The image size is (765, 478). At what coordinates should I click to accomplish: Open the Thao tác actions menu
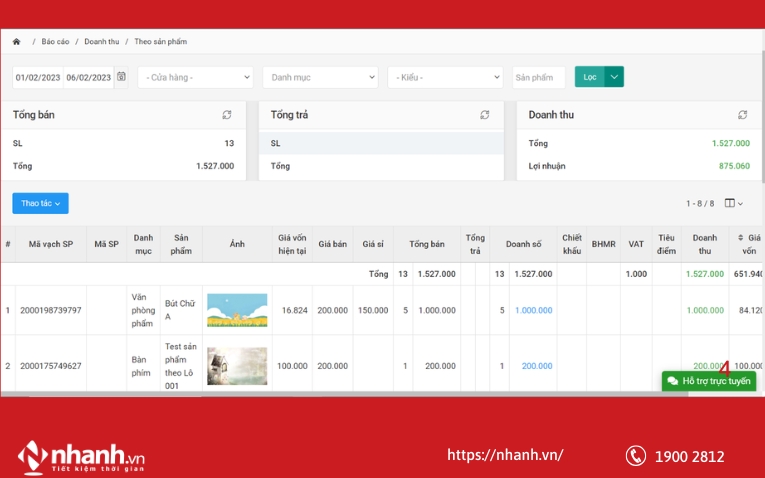pos(40,203)
